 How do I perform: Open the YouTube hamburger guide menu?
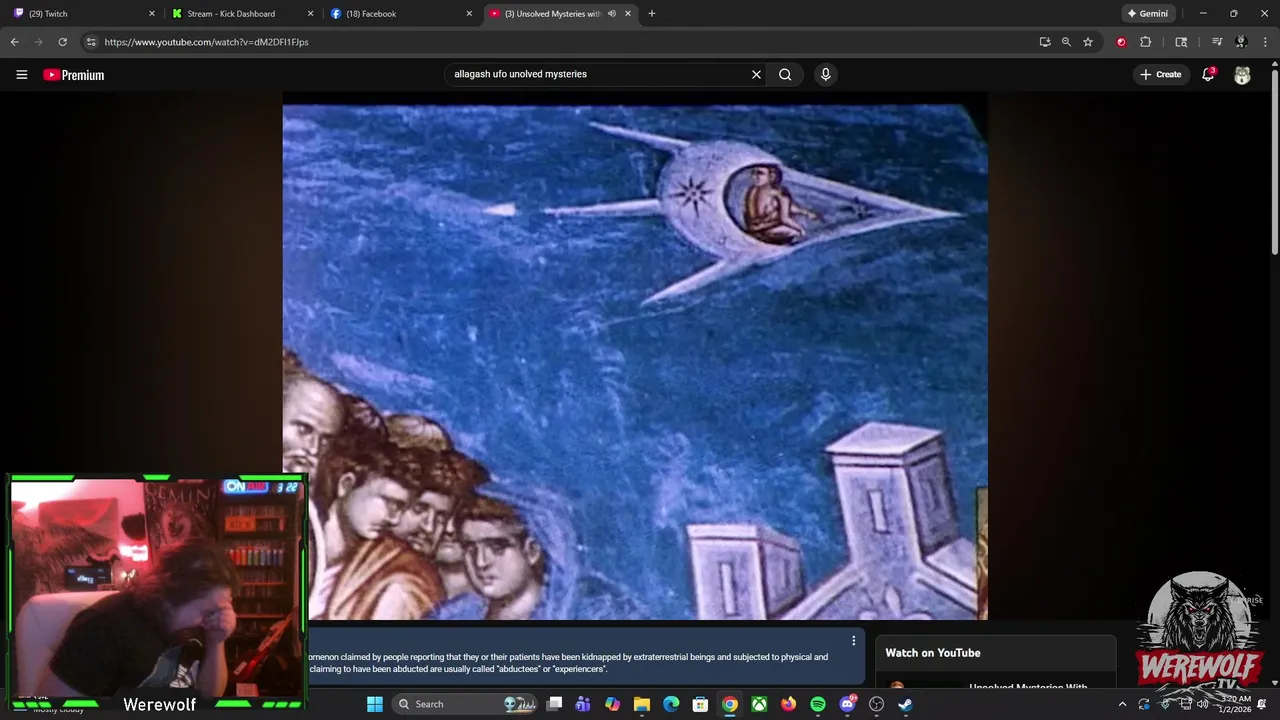21,74
